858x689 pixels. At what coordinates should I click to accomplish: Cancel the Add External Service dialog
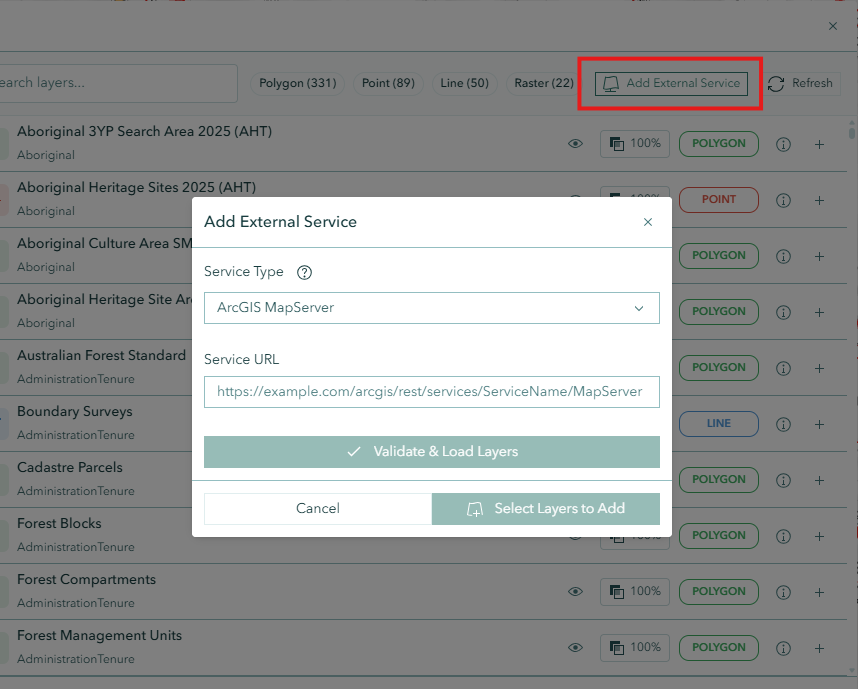click(317, 509)
